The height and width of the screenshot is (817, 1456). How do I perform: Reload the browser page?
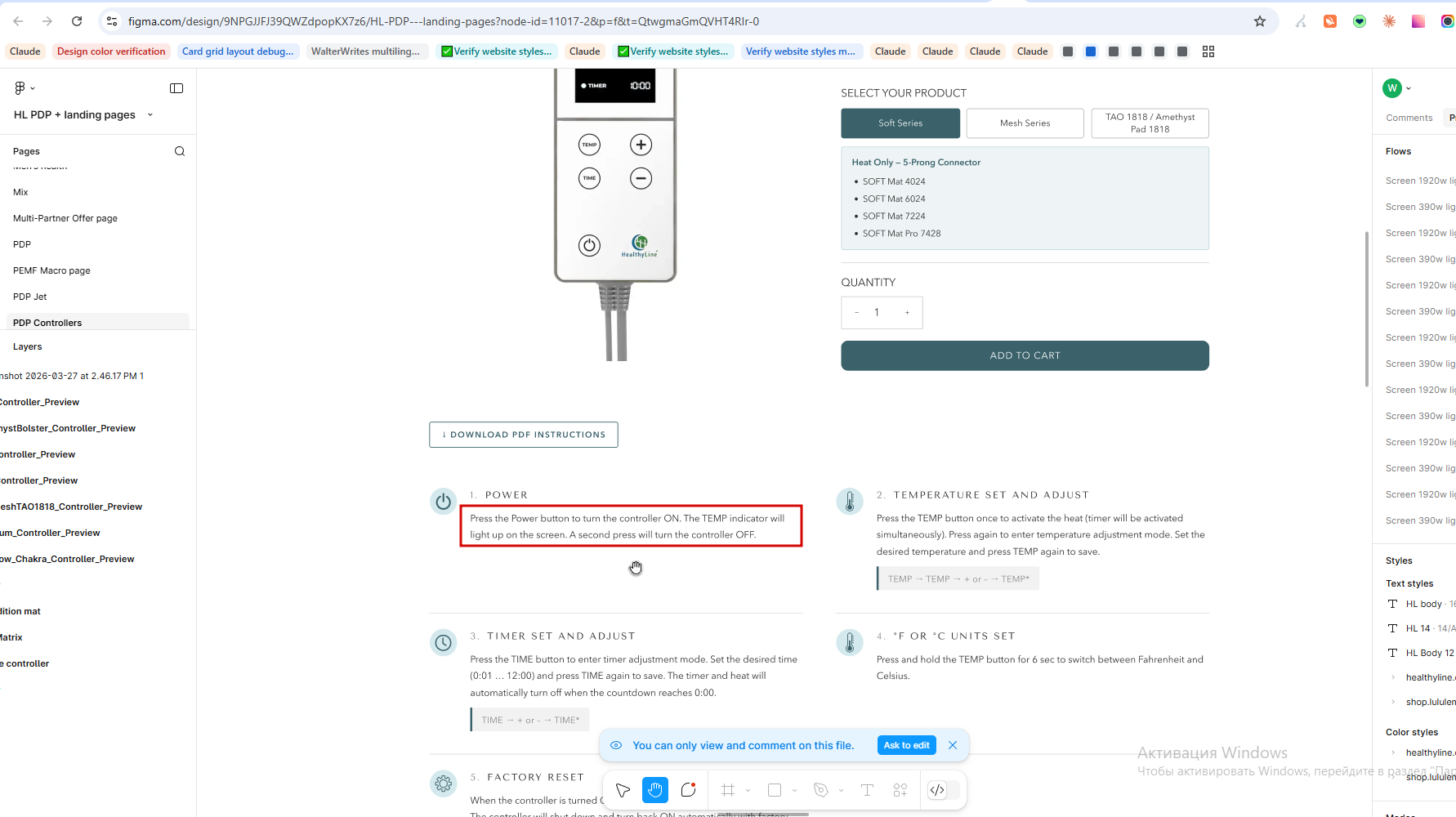[x=77, y=21]
